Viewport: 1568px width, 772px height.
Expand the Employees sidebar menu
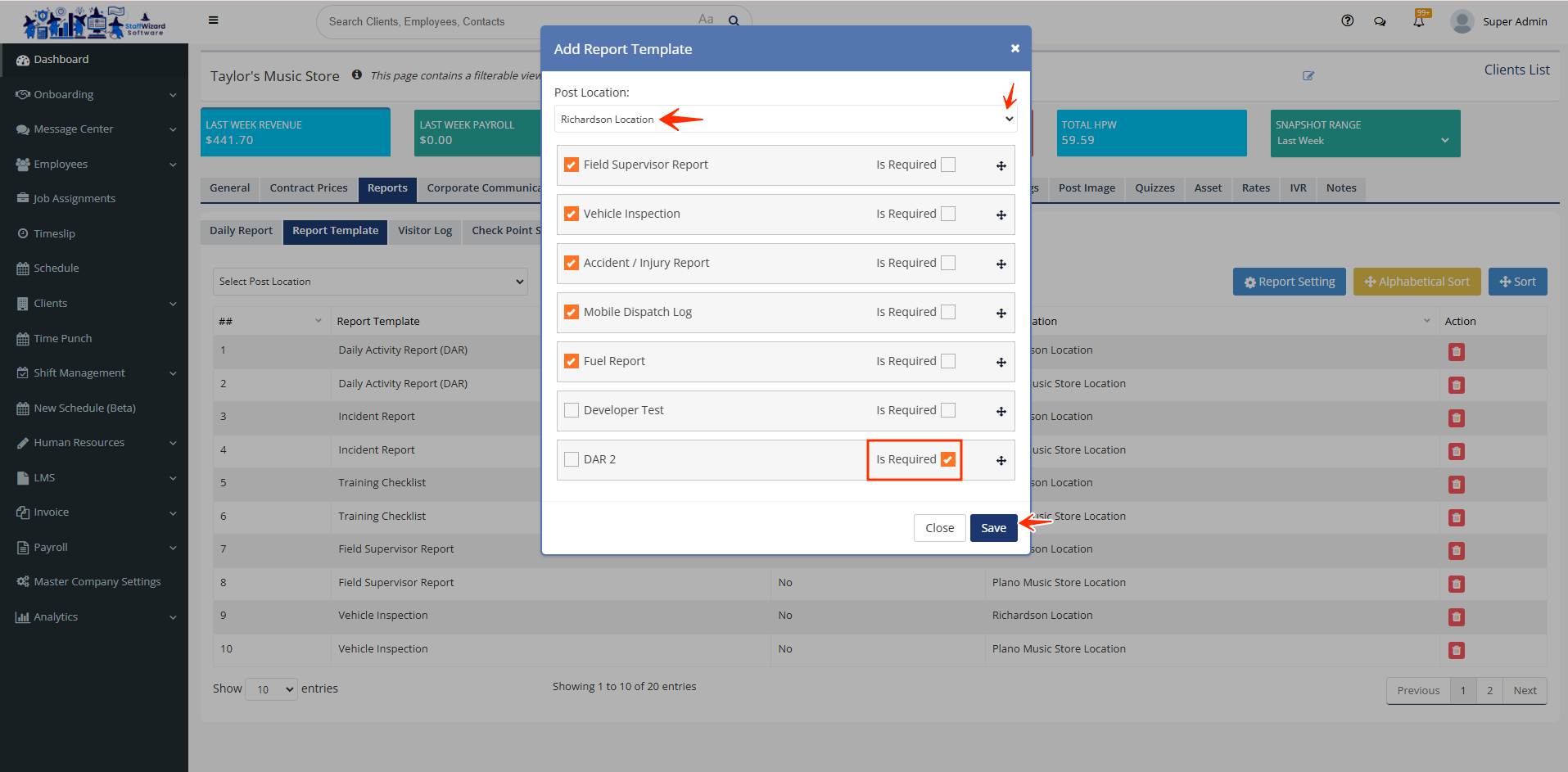tap(94, 165)
